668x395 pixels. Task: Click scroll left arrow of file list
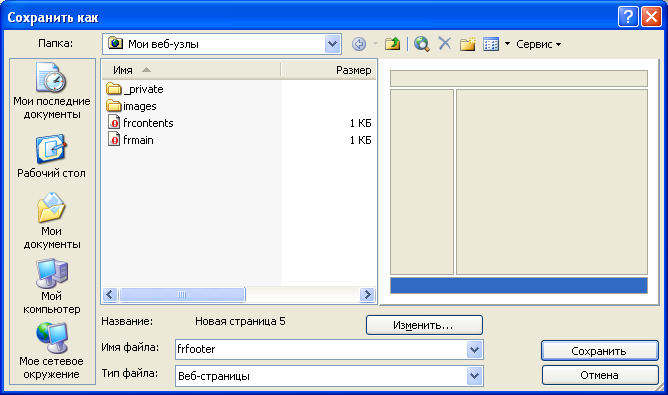110,294
